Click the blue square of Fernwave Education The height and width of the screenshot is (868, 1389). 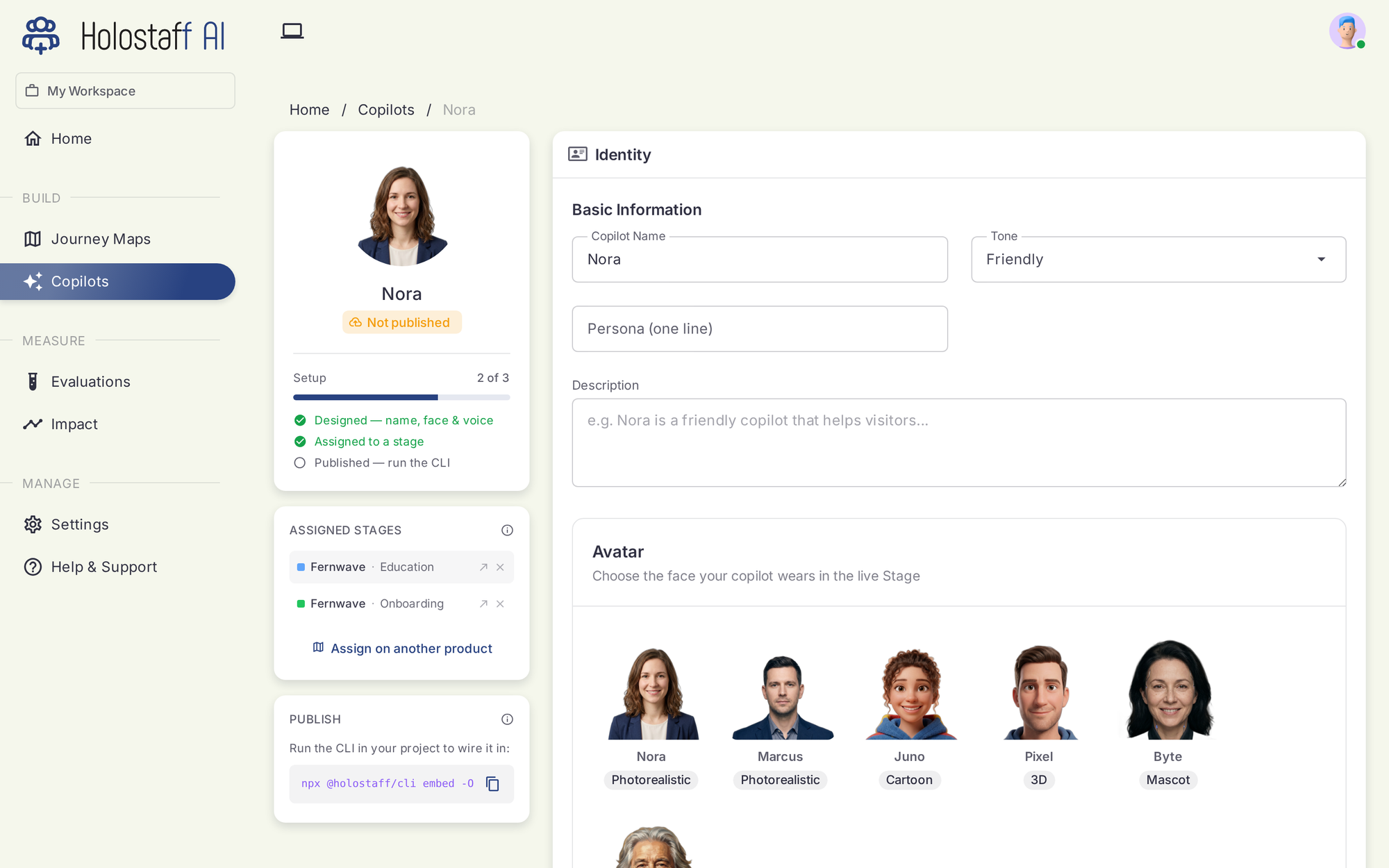(x=301, y=567)
